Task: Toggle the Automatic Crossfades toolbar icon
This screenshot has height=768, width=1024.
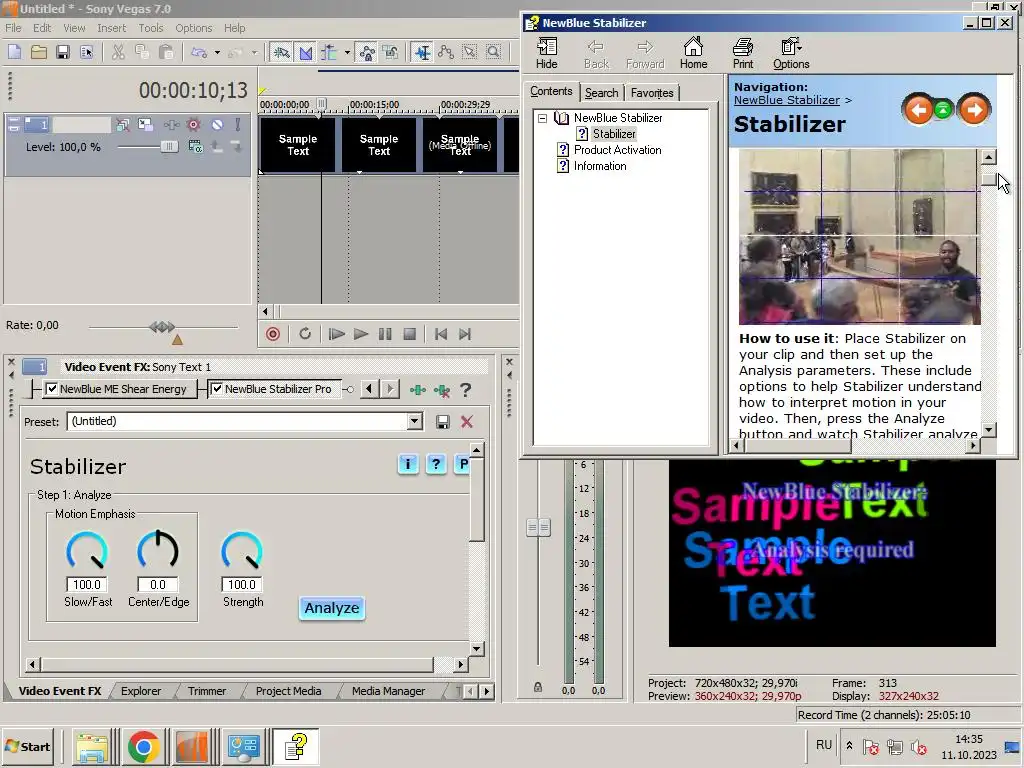Action: pyautogui.click(x=305, y=52)
